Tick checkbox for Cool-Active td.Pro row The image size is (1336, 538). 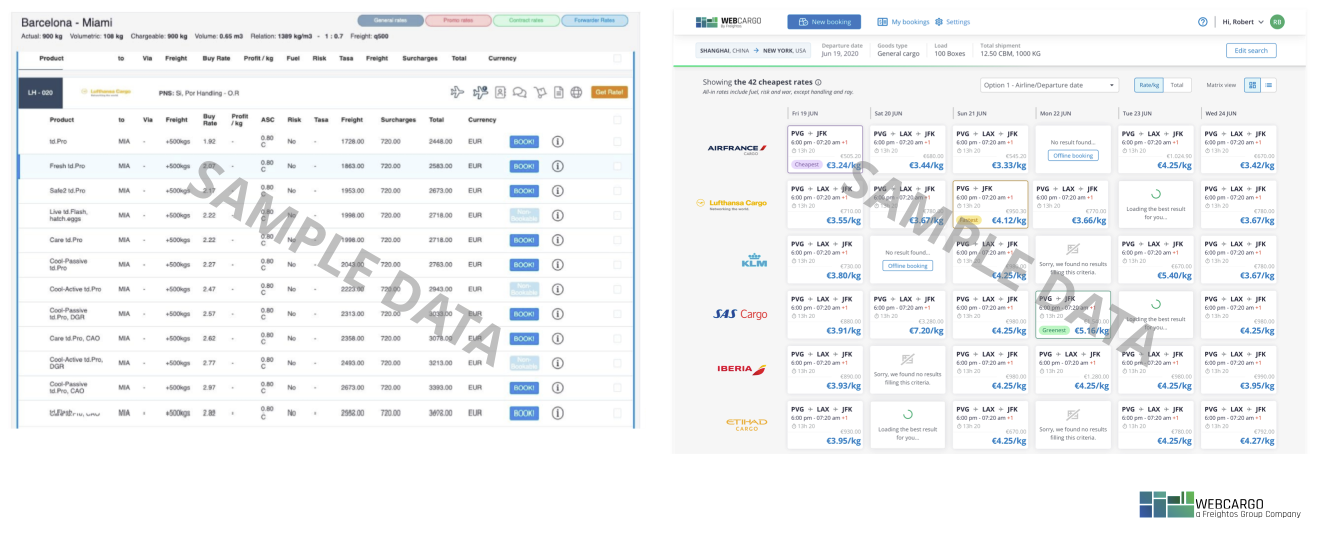(x=617, y=289)
